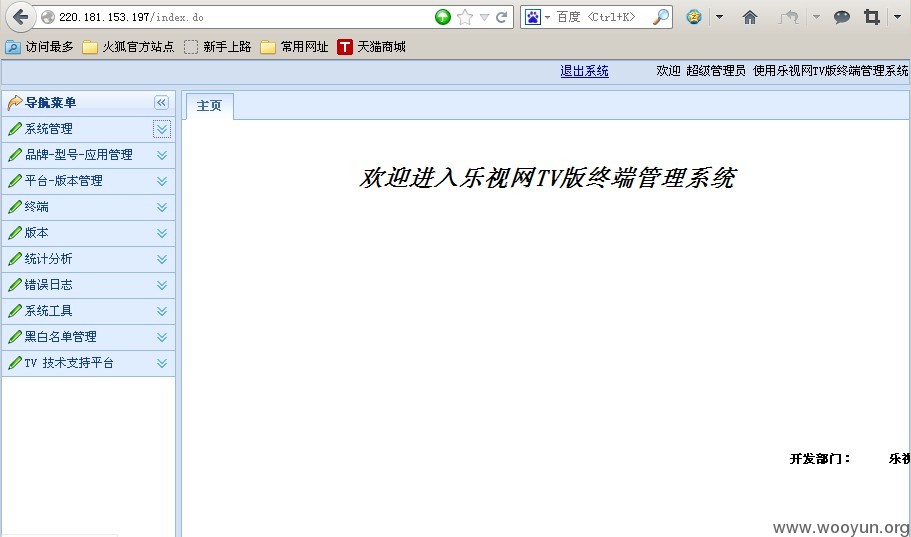Screen dimensions: 911x537
Task: Expand the 平台-版本管理 chevron
Action: 162,181
